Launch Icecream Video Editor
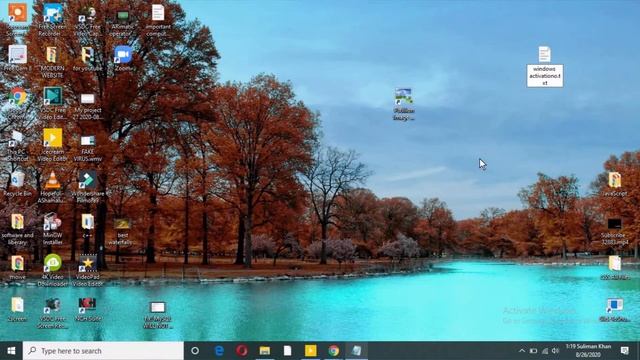The image size is (640, 360). (52, 145)
